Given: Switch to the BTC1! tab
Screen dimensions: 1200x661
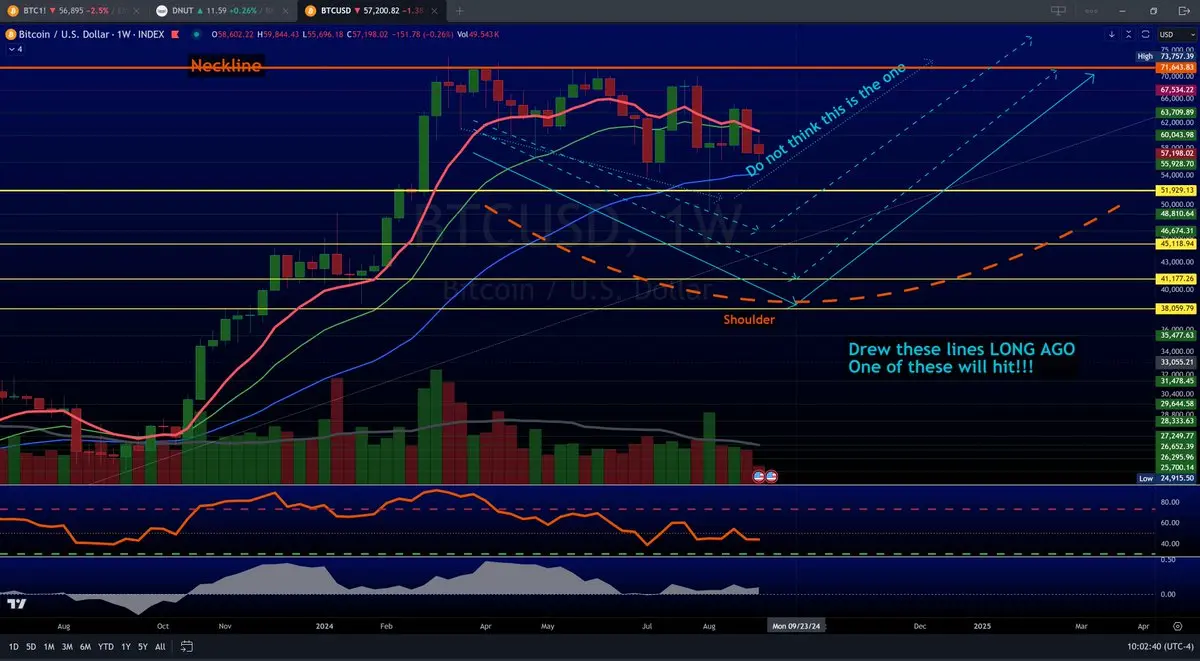Looking at the screenshot, I should click(x=73, y=11).
